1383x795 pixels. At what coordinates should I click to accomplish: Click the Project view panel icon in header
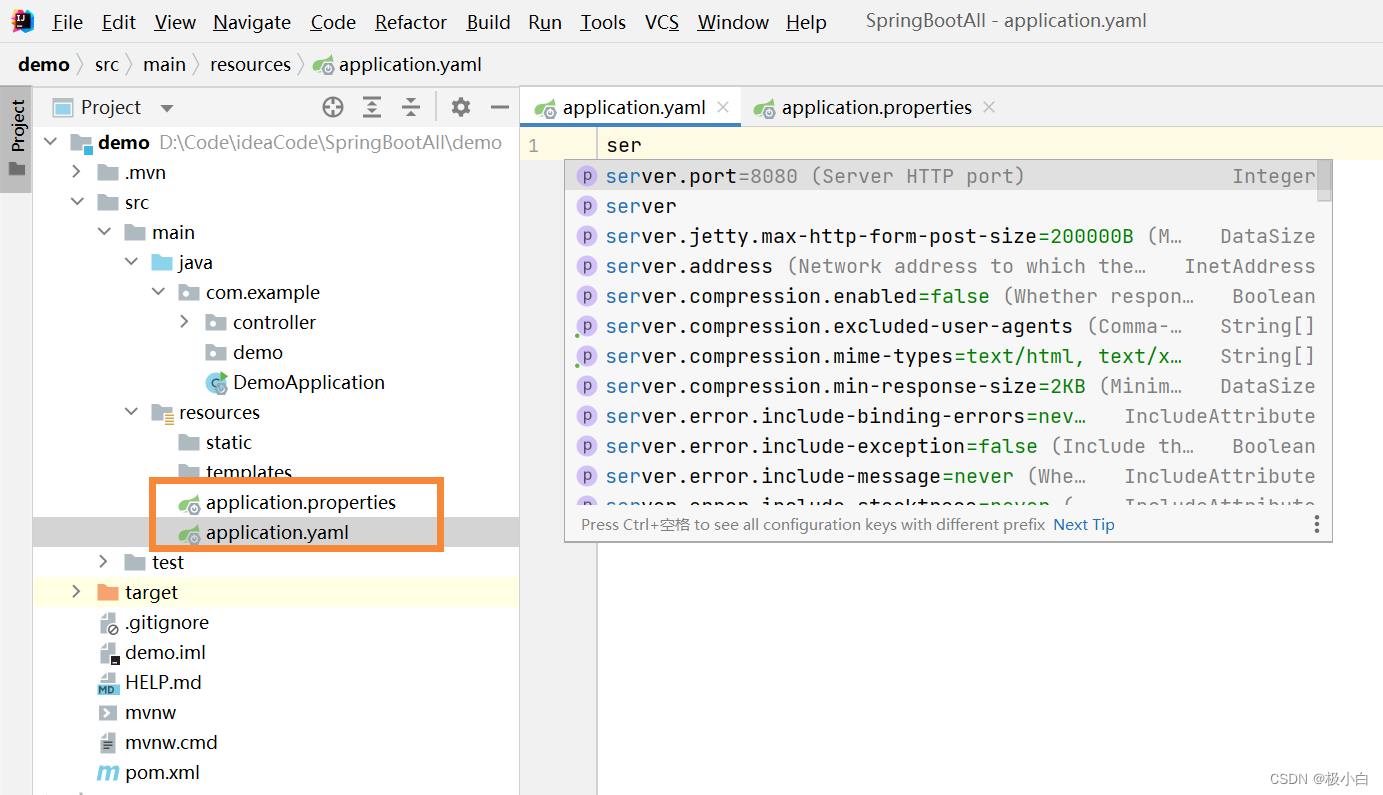[63, 107]
